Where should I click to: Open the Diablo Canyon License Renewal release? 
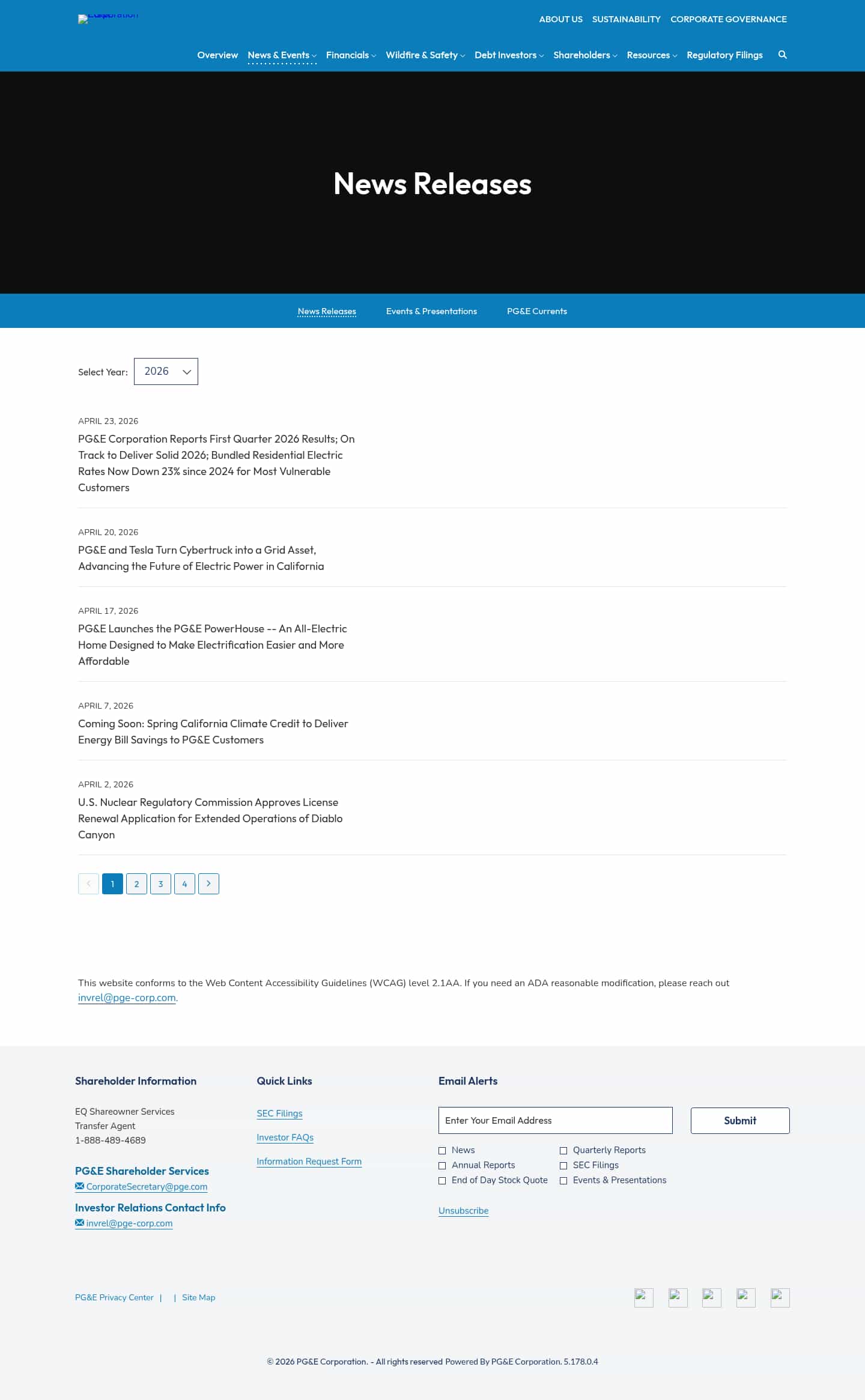[210, 819]
